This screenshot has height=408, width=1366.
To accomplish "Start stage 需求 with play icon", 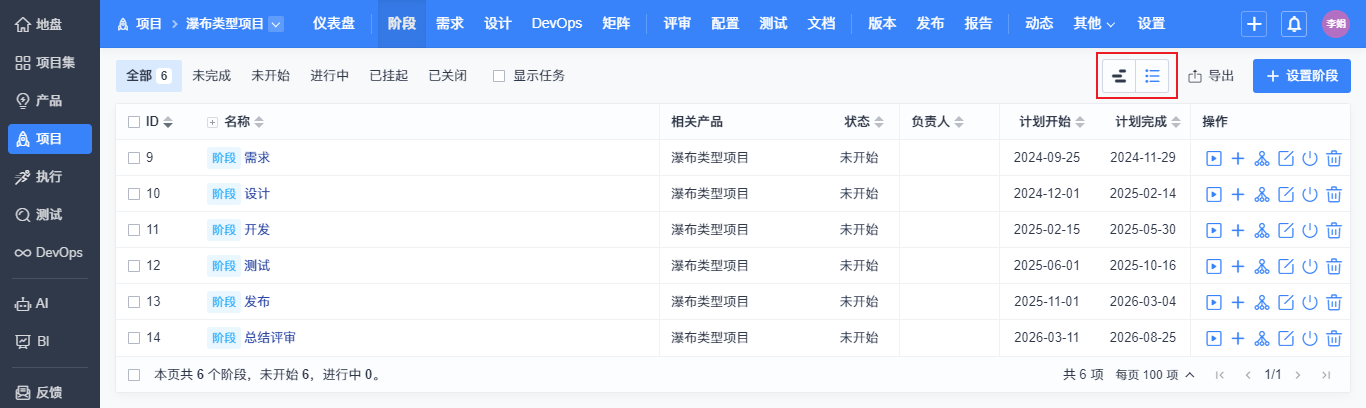I will click(1214, 158).
